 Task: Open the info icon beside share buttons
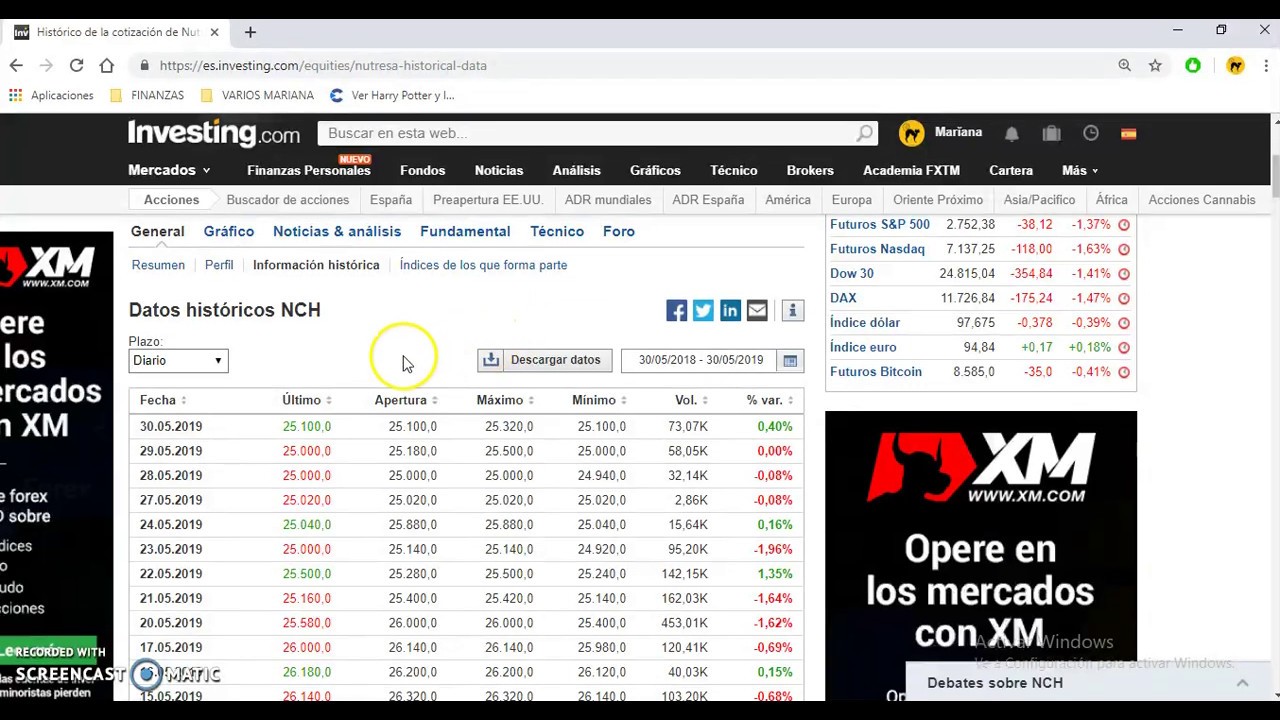(x=792, y=311)
